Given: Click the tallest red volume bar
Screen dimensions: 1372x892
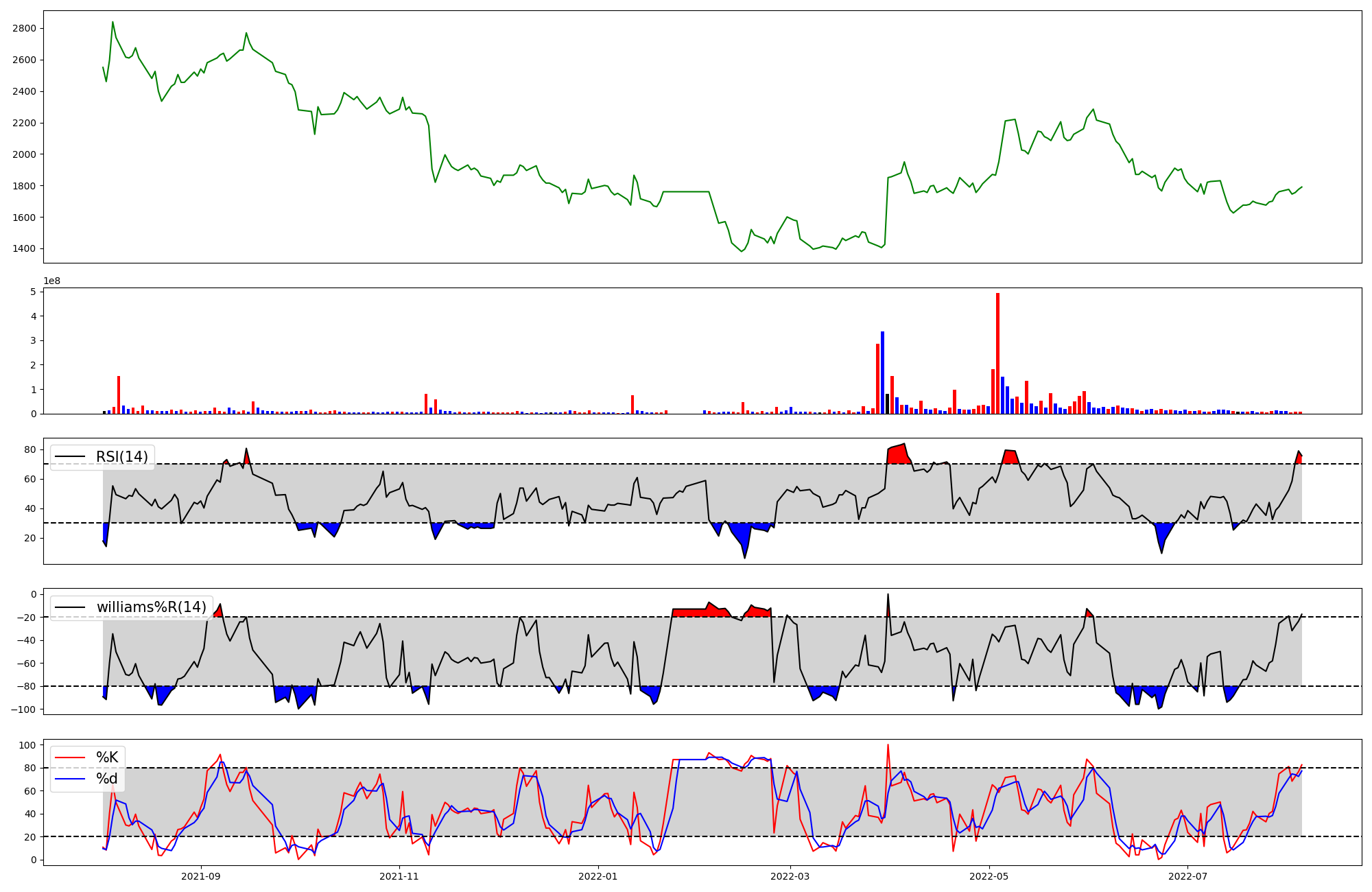Looking at the screenshot, I should [x=997, y=353].
